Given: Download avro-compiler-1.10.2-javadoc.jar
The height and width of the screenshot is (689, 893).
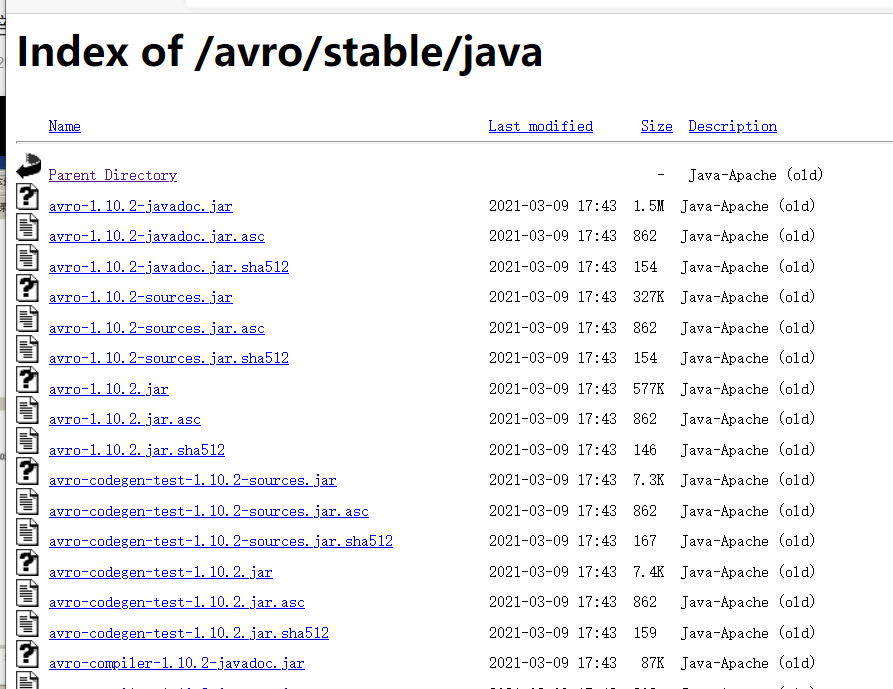Looking at the screenshot, I should (x=177, y=663).
